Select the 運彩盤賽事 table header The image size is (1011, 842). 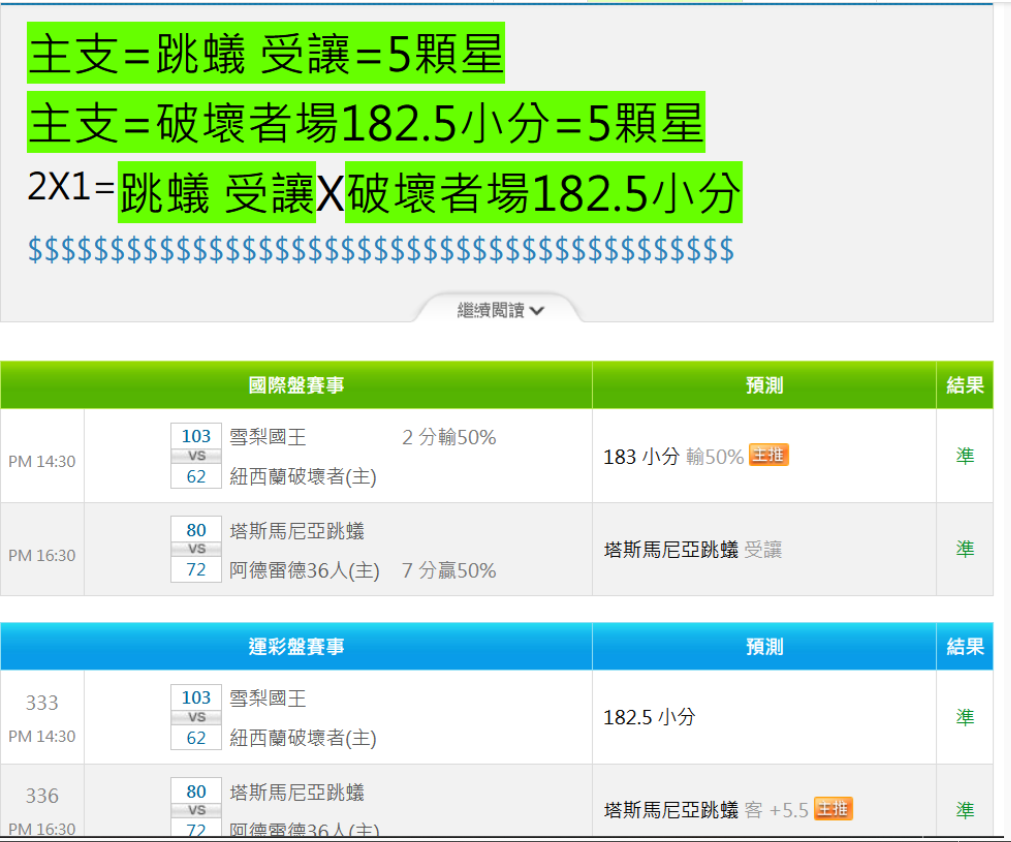[x=296, y=647]
